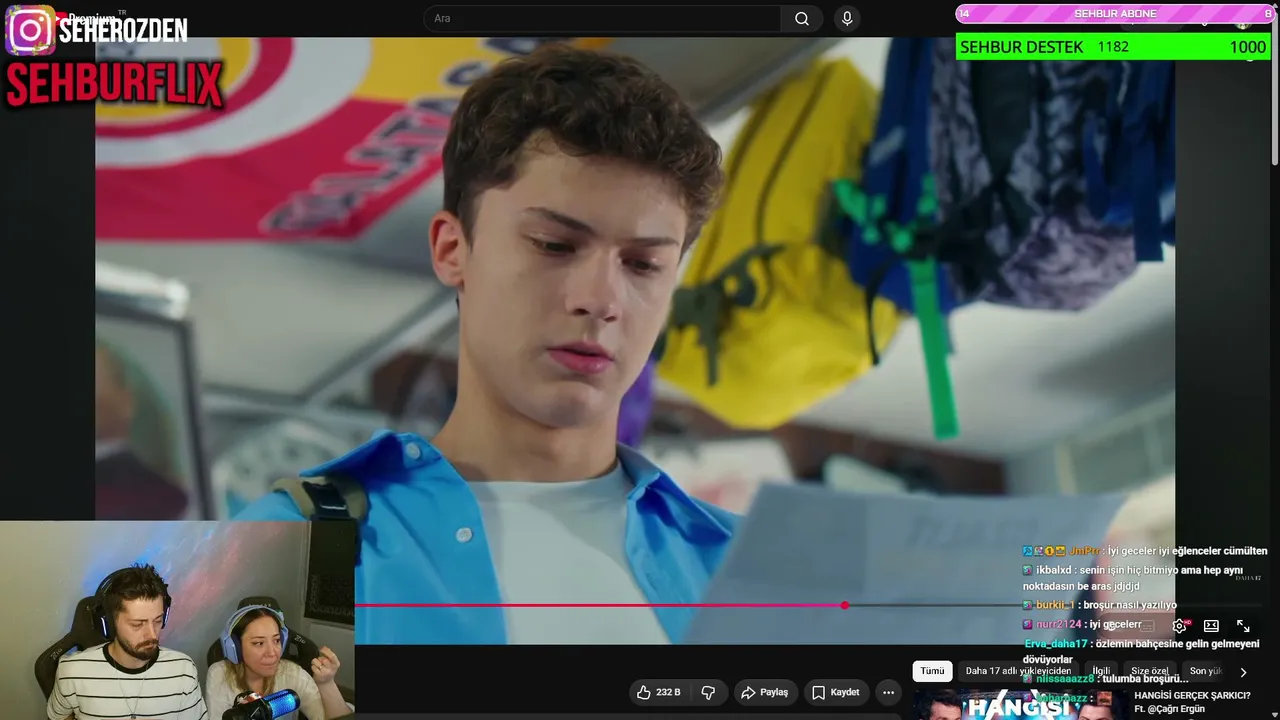
Task: Start voice search with the microphone
Action: [847, 19]
